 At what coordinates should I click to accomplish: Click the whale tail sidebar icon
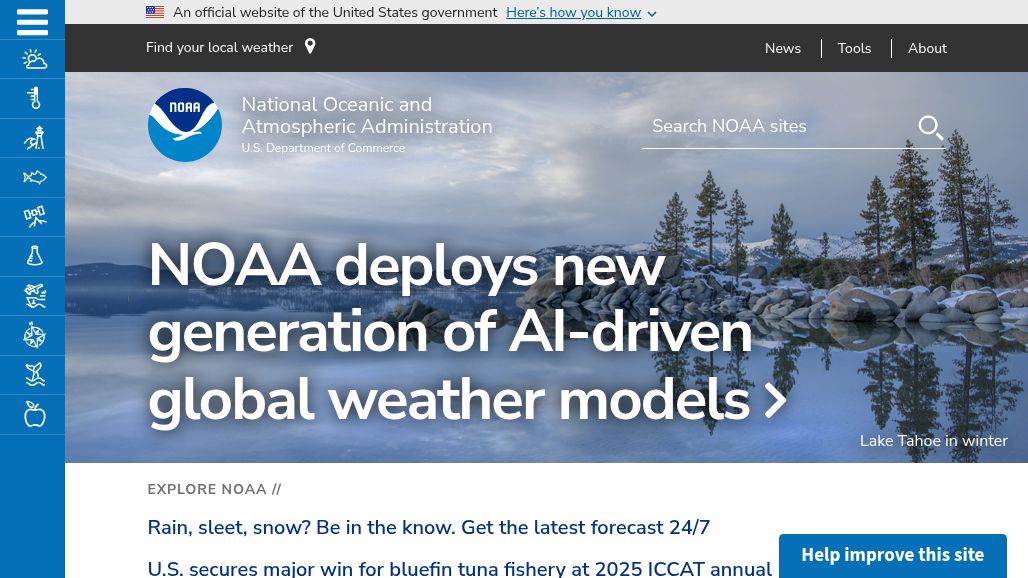click(33, 375)
